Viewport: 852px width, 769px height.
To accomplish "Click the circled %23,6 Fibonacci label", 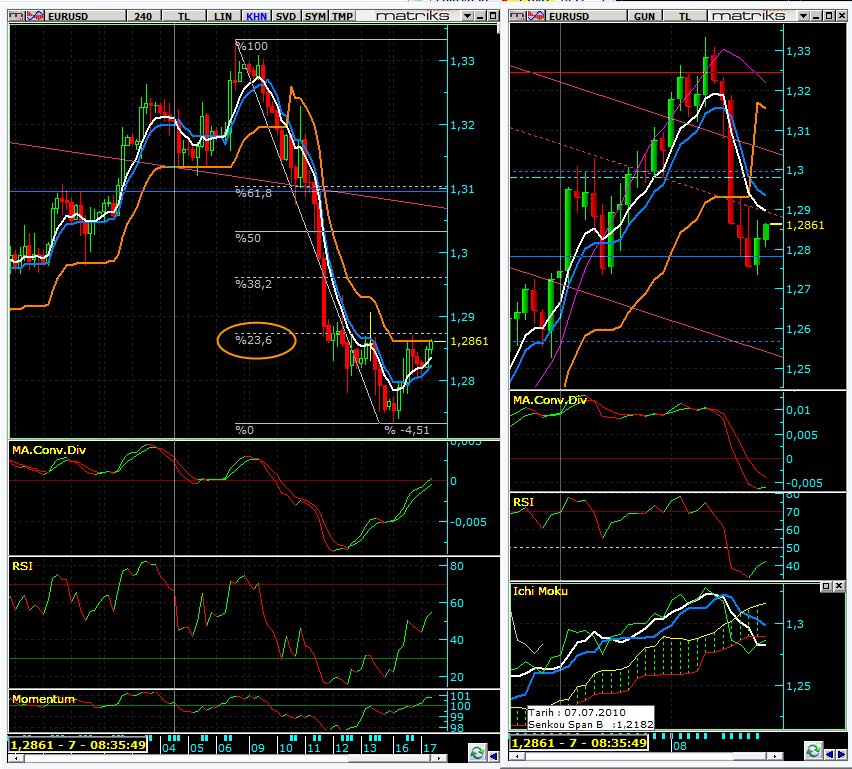I will tap(254, 340).
